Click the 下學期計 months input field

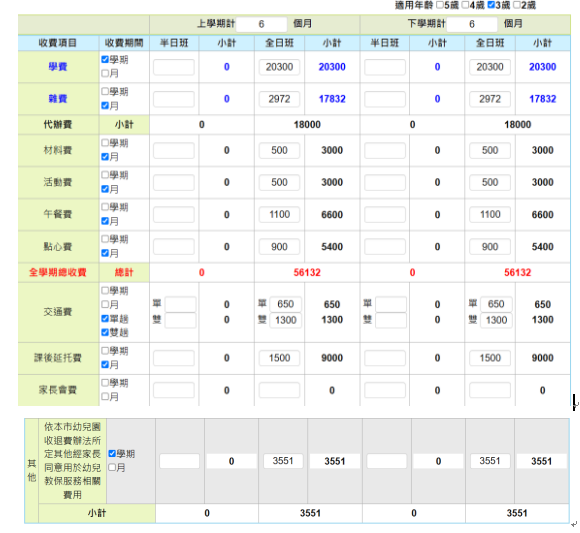(x=472, y=24)
